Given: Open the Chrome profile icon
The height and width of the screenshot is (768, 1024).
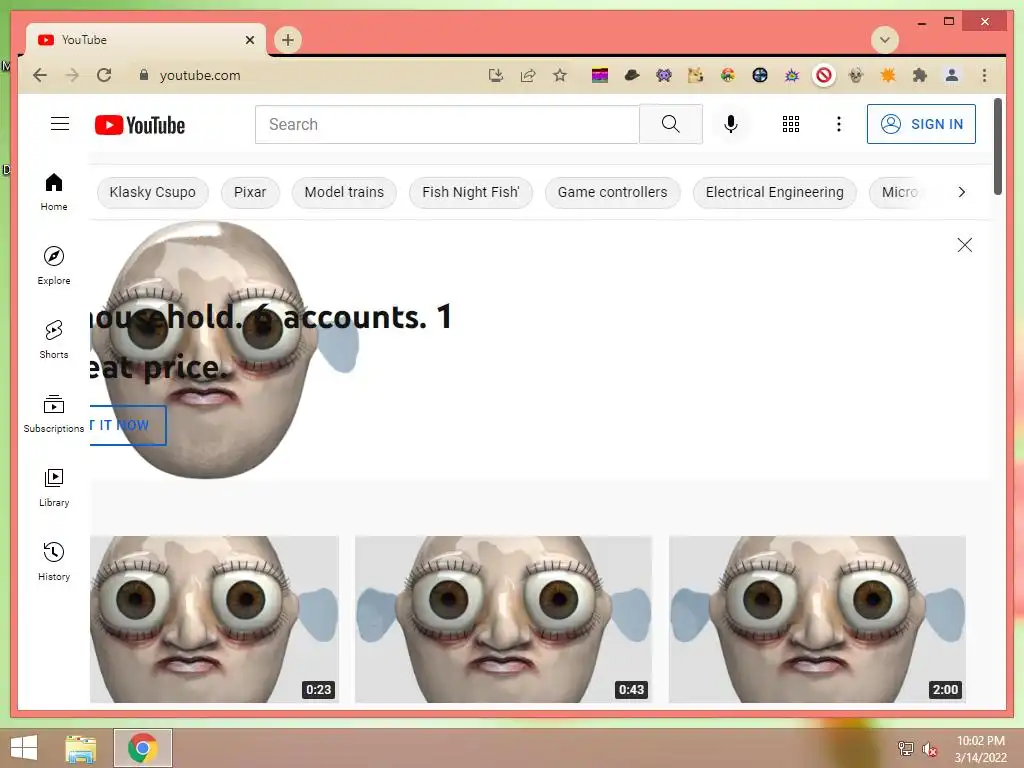Looking at the screenshot, I should [x=952, y=75].
